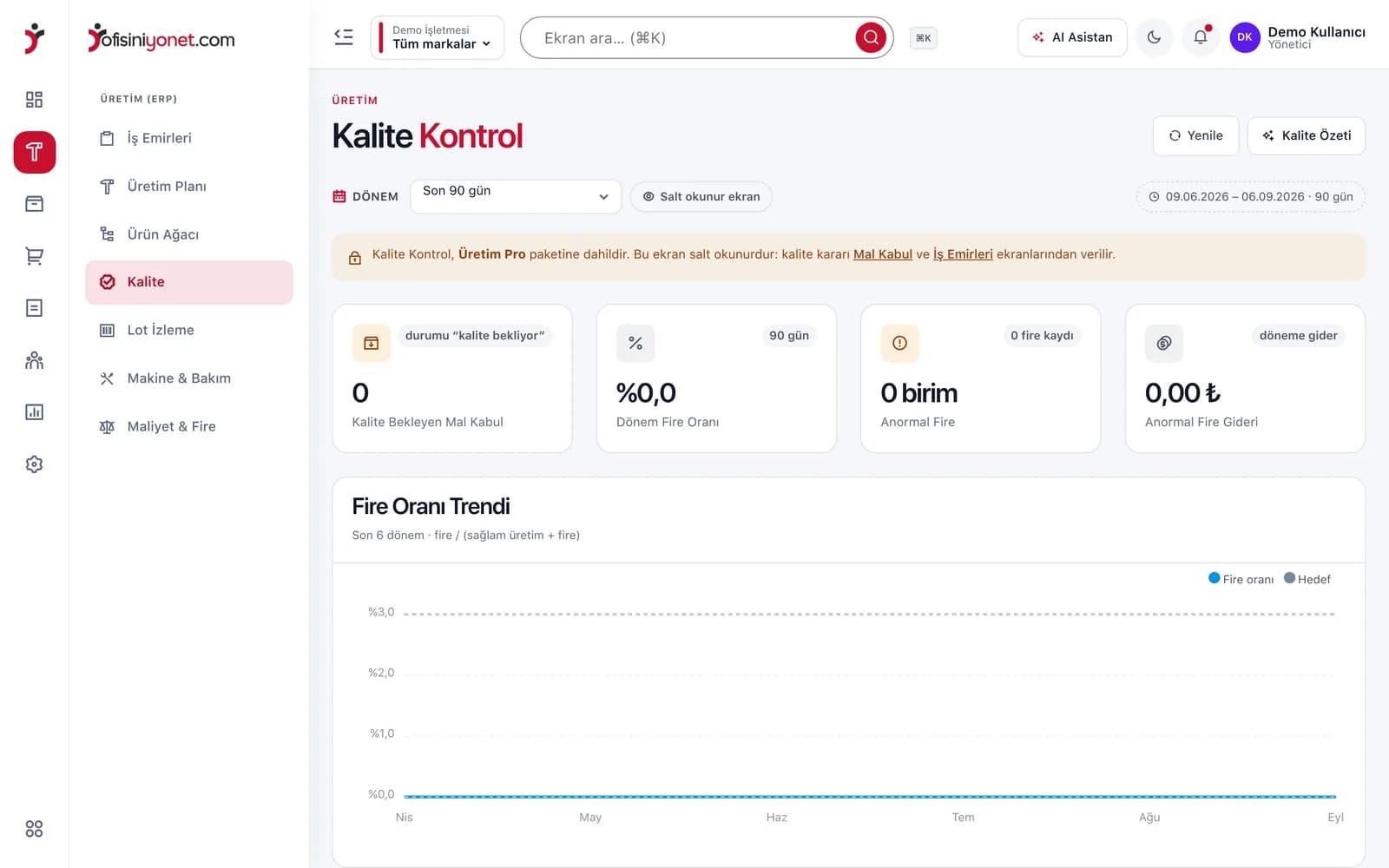Viewport: 1389px width, 868px height.
Task: Click the red logo icon in the rail
Action: point(34,38)
